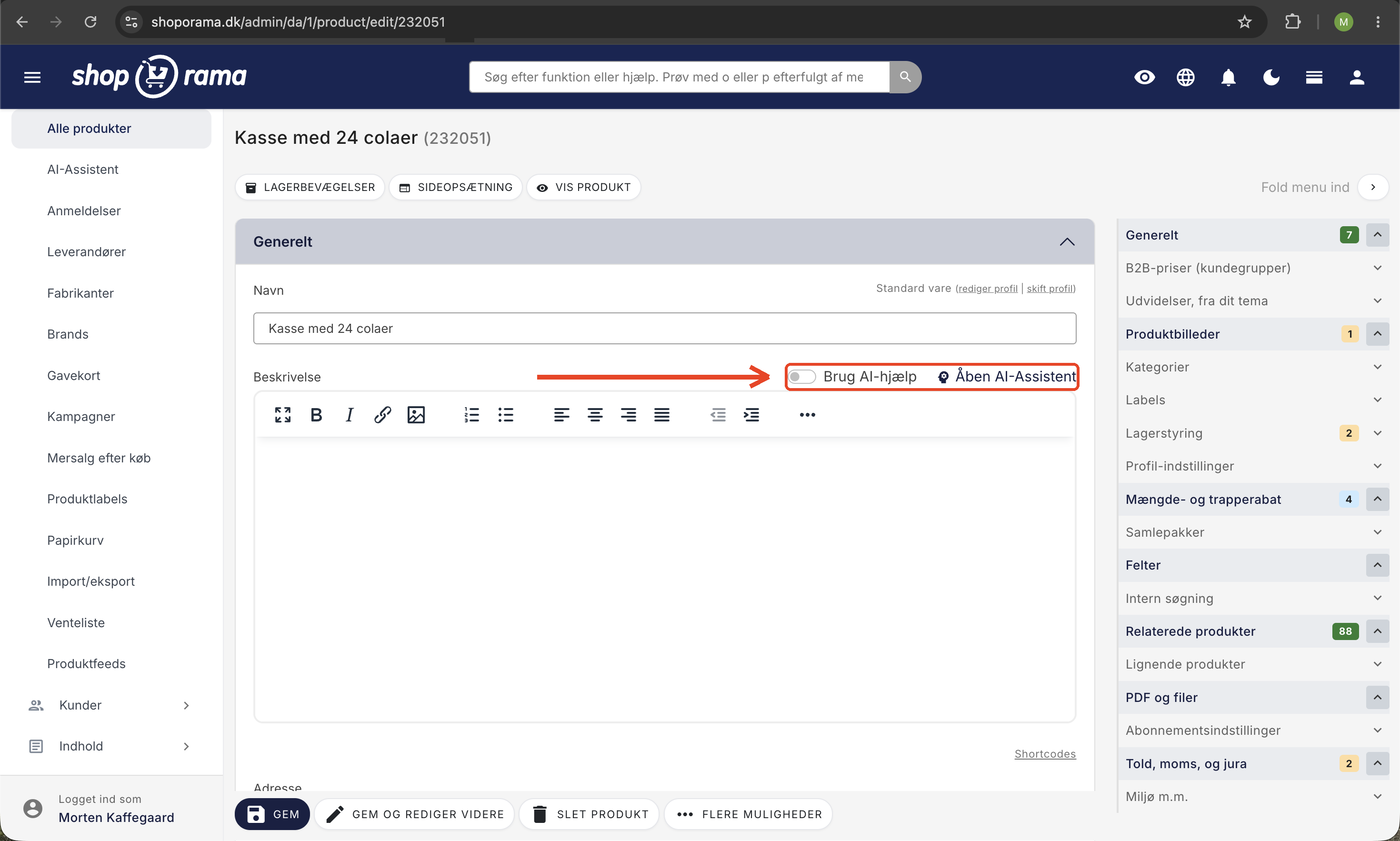The image size is (1400, 841).
Task: Open the notifications bell icon
Action: point(1229,77)
